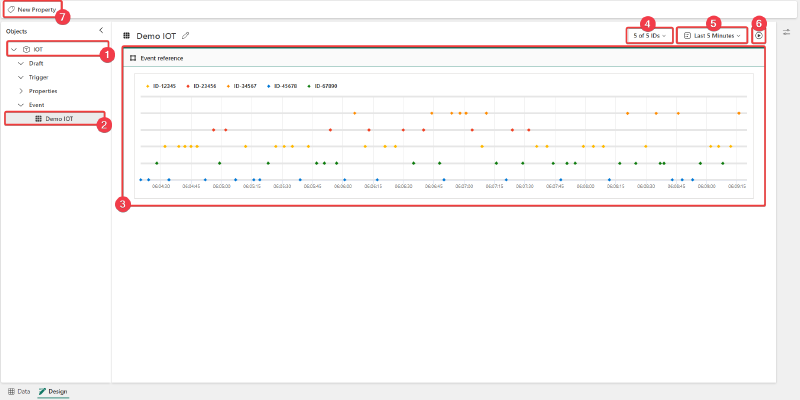Click the Objects panel heading
Viewport: 800px width, 400px height.
[17, 31]
